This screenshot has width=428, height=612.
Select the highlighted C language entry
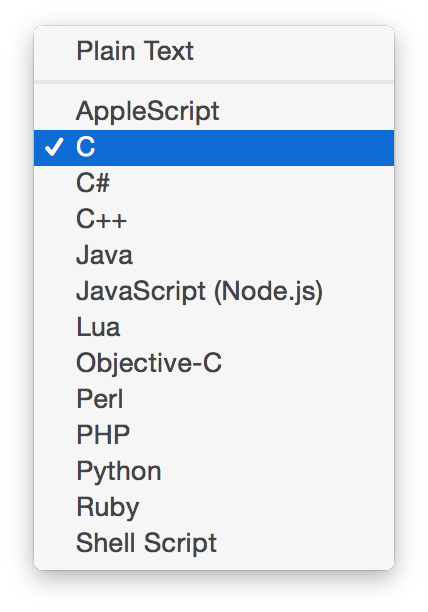pos(214,148)
